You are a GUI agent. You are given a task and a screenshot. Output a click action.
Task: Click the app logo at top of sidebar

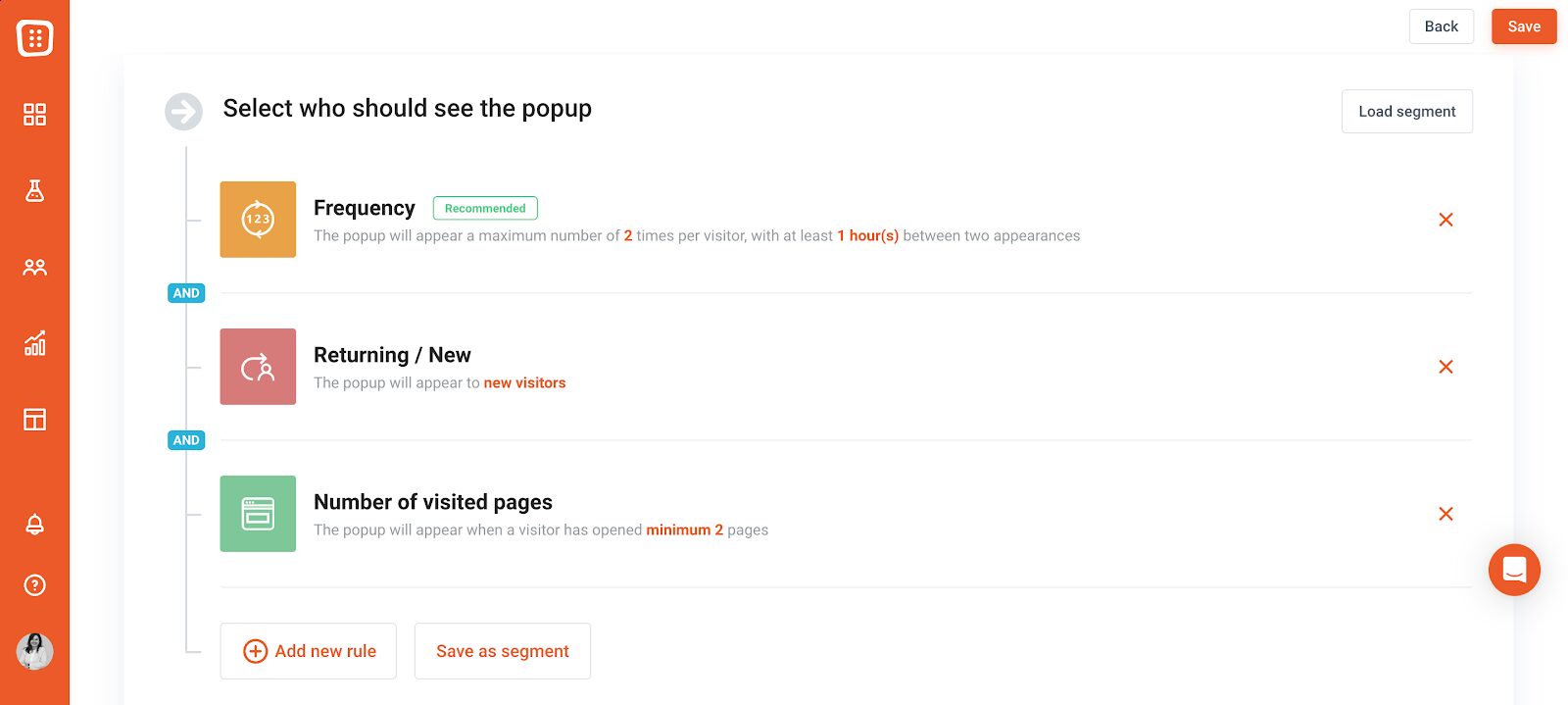tap(34, 38)
